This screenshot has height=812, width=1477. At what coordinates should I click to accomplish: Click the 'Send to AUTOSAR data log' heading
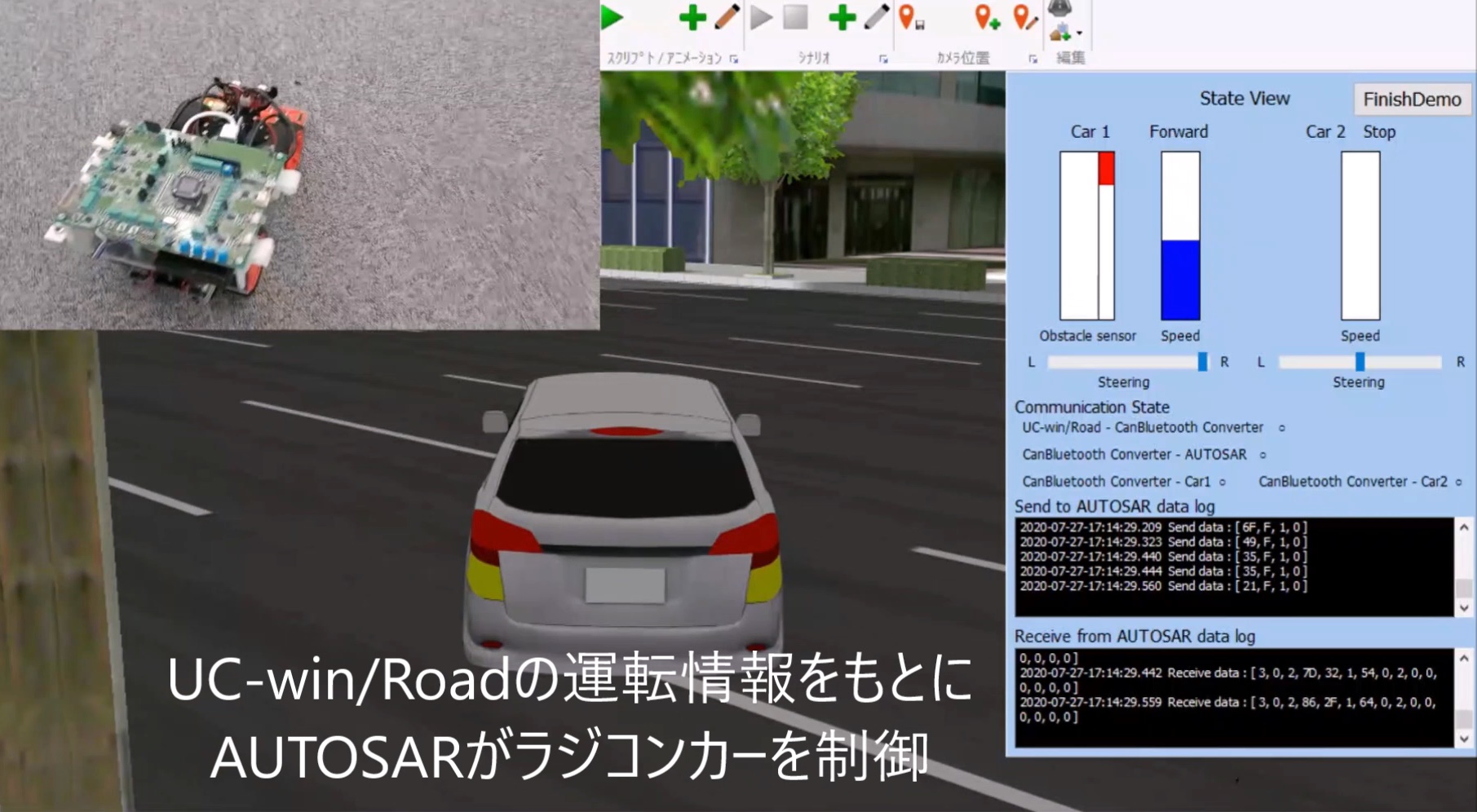pyautogui.click(x=1114, y=506)
